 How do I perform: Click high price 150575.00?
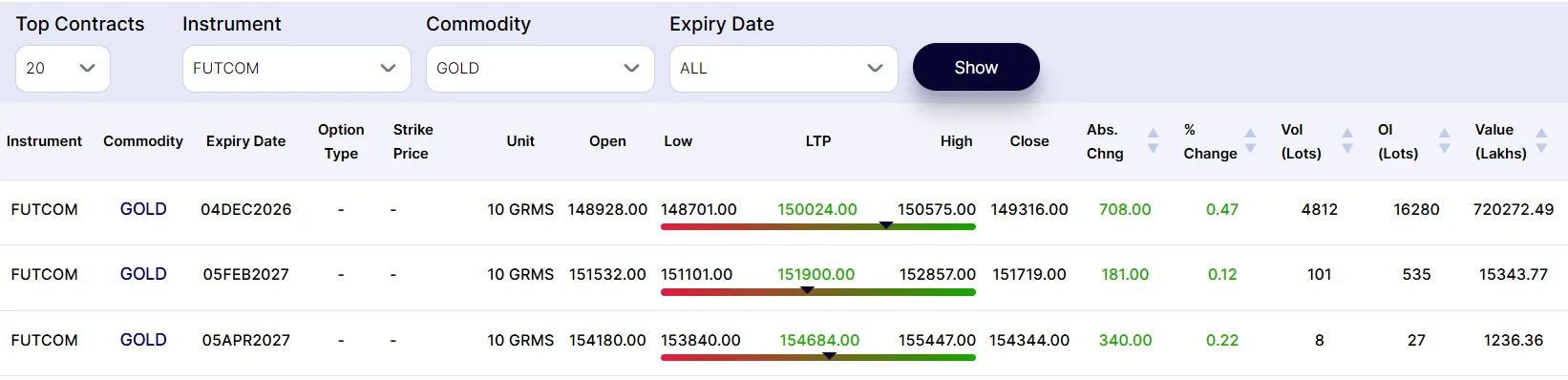937,209
